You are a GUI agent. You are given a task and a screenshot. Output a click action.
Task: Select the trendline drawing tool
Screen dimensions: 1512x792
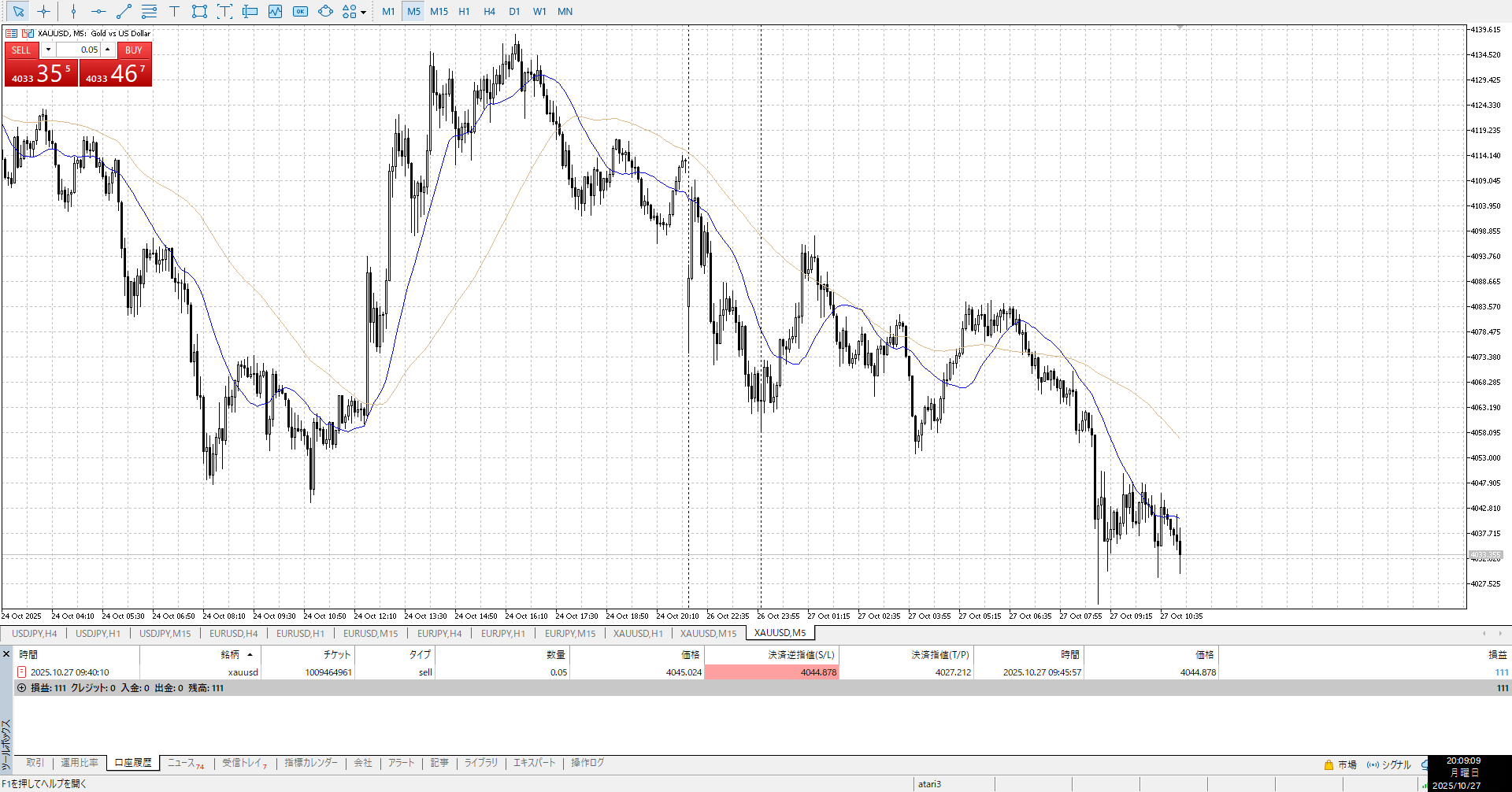point(124,11)
